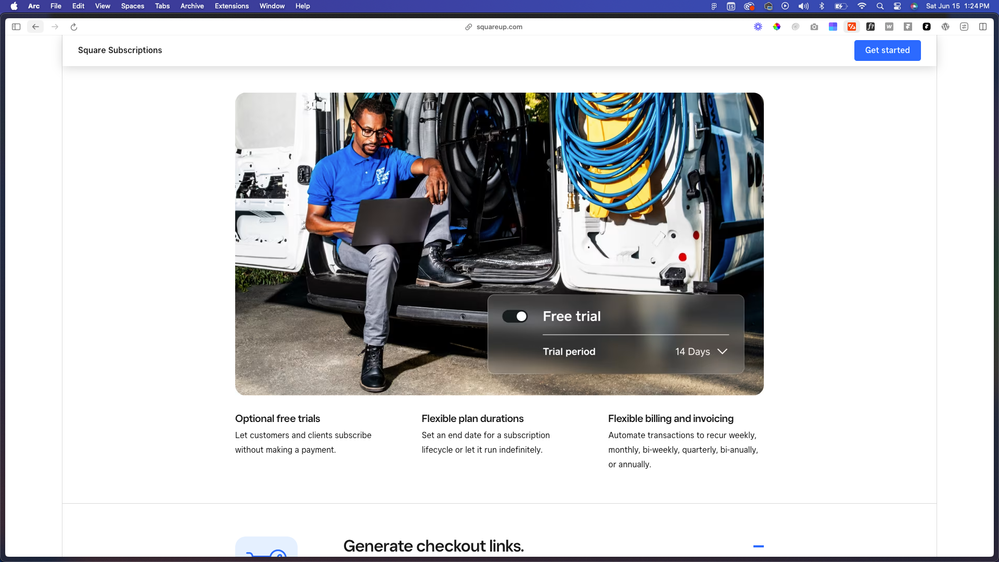Reload the page with refresh icon

point(74,27)
